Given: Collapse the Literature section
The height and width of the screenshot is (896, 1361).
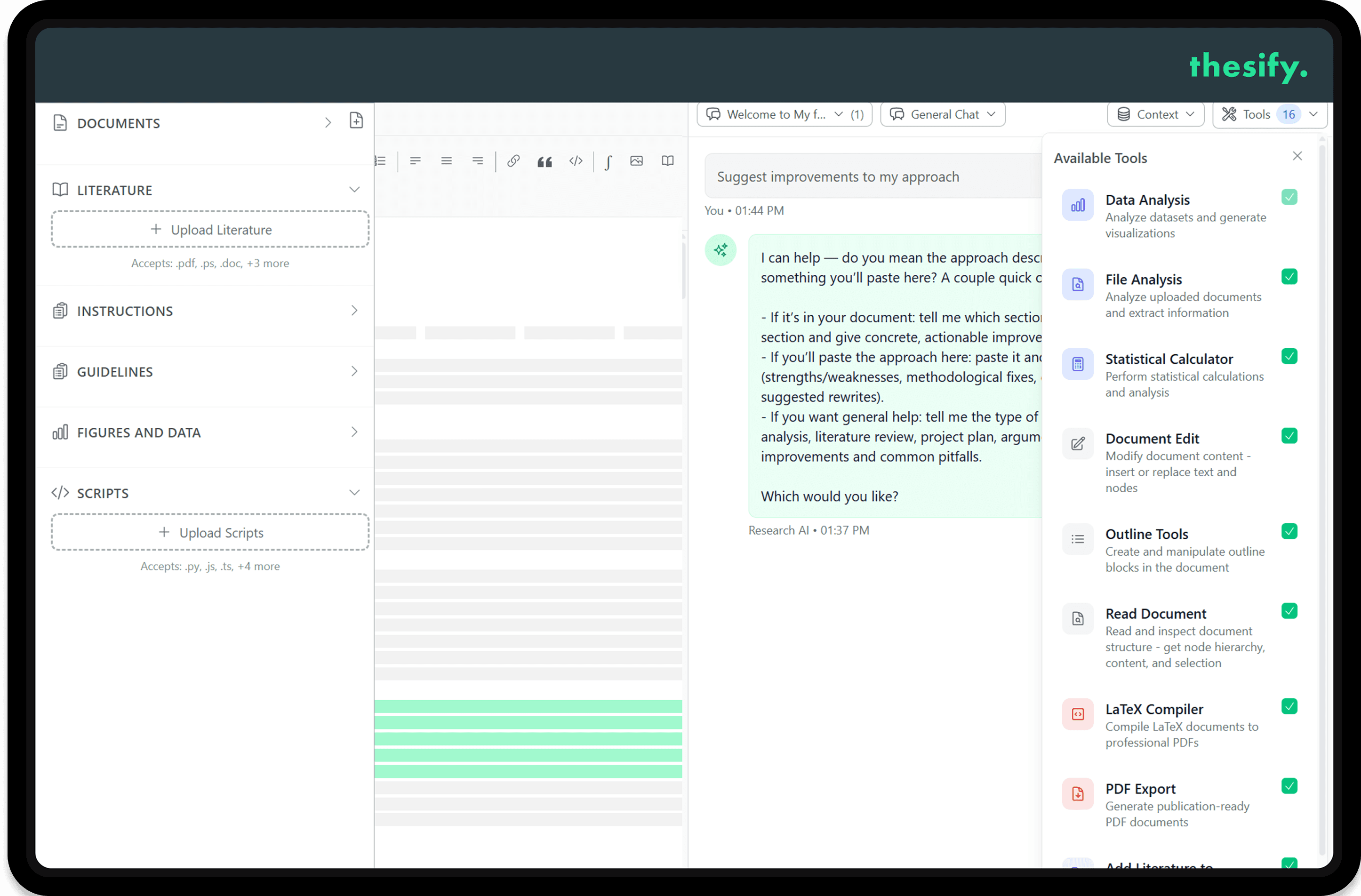Looking at the screenshot, I should pos(354,189).
